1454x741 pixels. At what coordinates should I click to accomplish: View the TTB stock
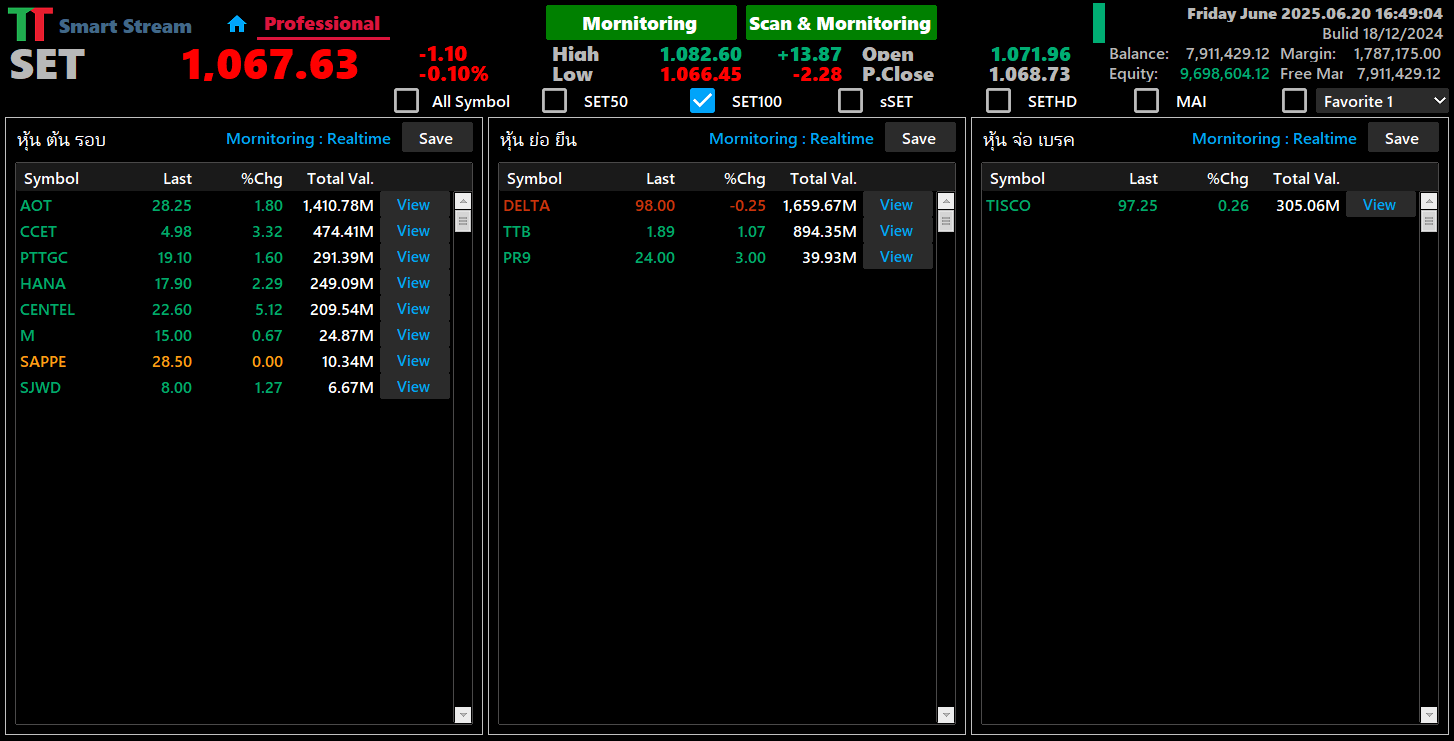pyautogui.click(x=897, y=231)
